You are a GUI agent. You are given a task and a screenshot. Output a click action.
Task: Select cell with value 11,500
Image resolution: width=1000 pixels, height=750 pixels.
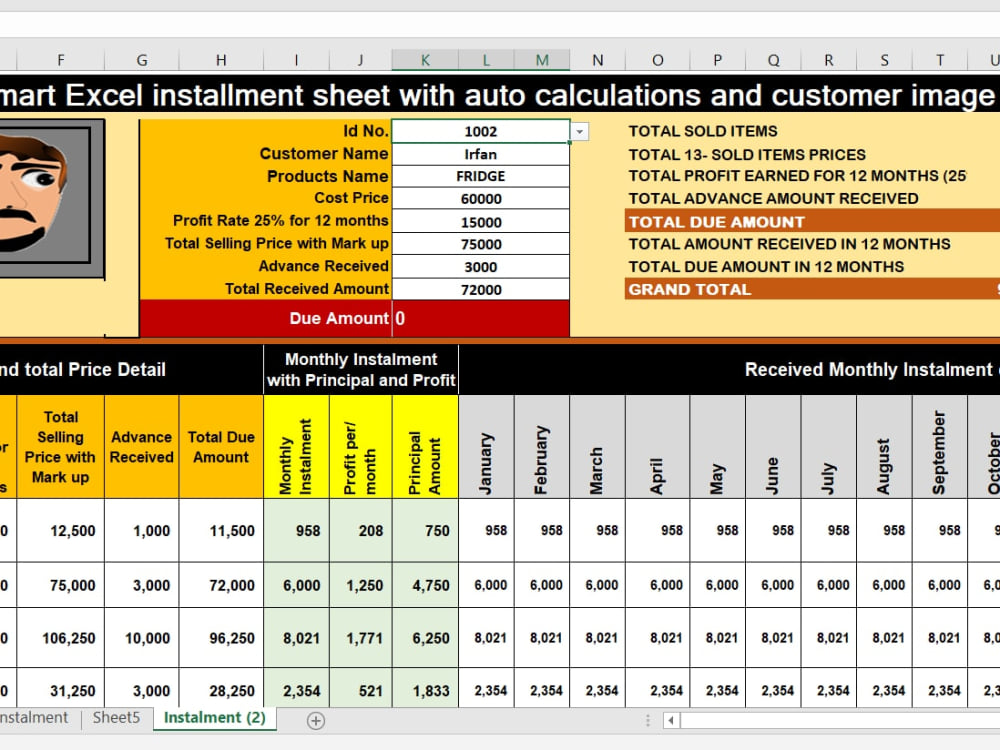point(221,531)
